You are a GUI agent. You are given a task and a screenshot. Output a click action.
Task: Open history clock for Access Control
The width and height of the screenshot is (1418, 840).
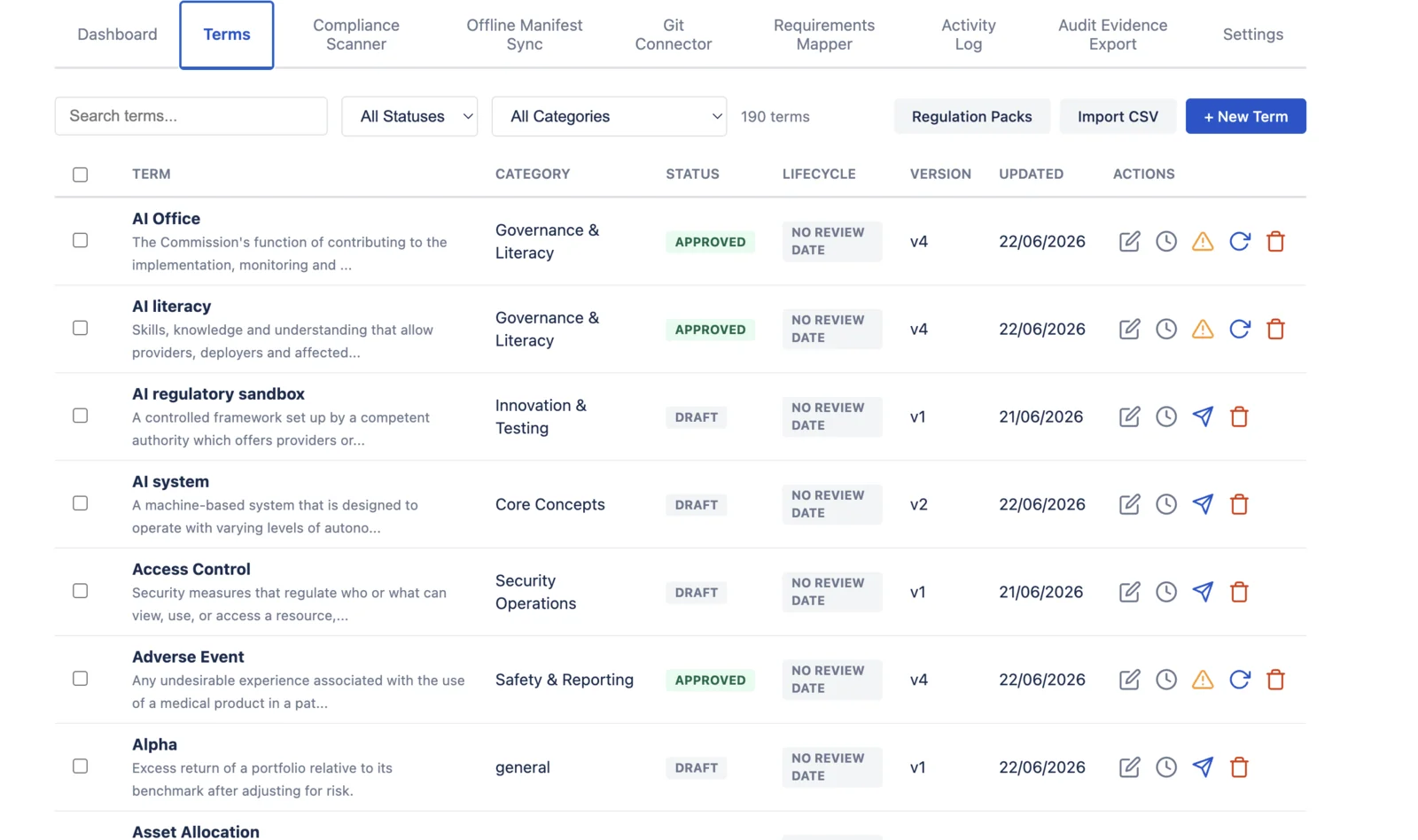(x=1166, y=592)
